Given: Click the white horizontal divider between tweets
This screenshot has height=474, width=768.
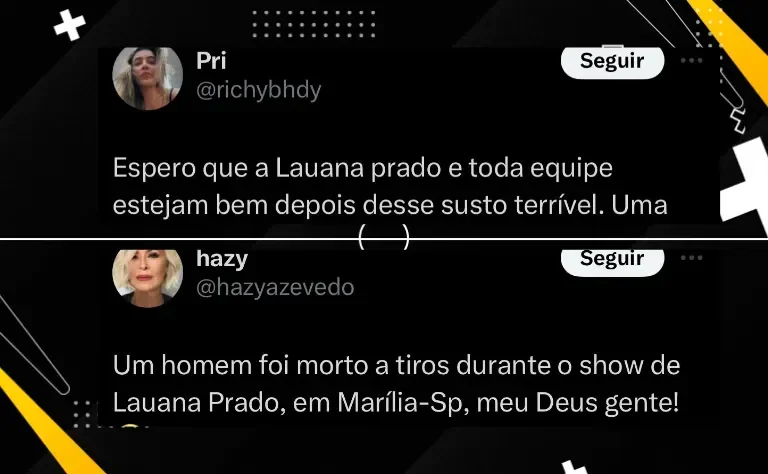Looking at the screenshot, I should (384, 239).
